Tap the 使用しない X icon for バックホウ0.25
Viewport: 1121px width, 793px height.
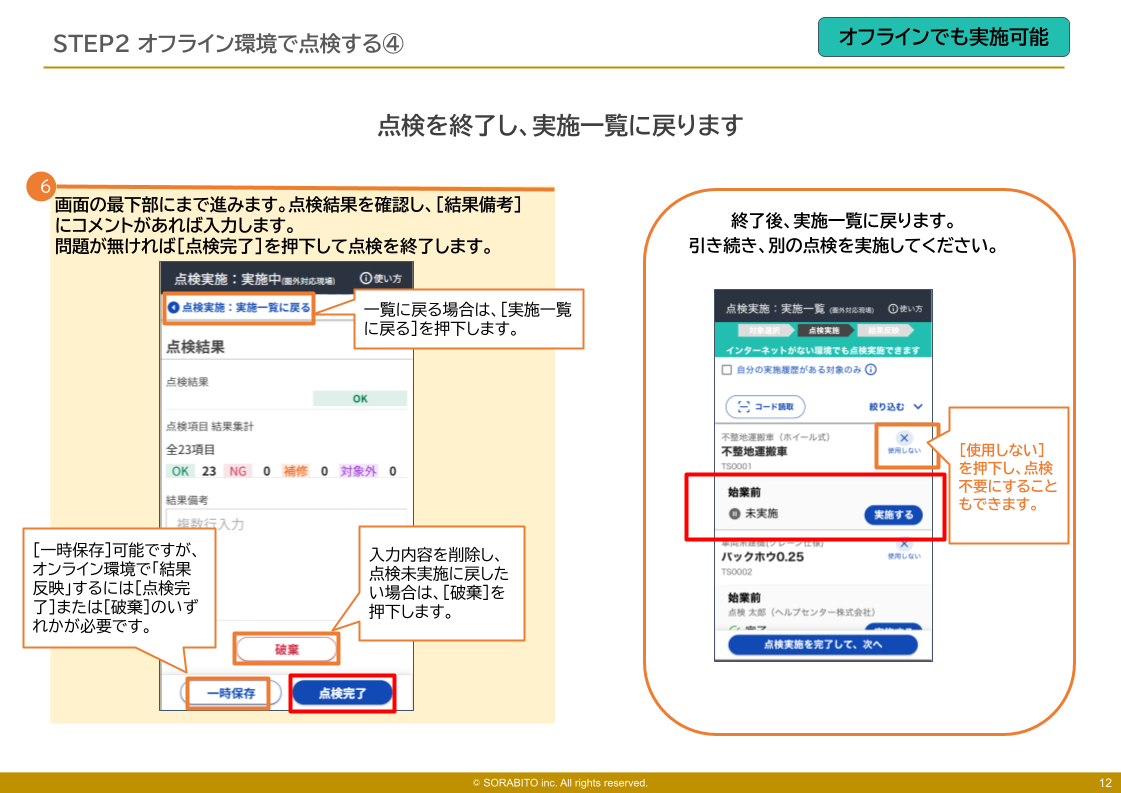click(x=904, y=544)
